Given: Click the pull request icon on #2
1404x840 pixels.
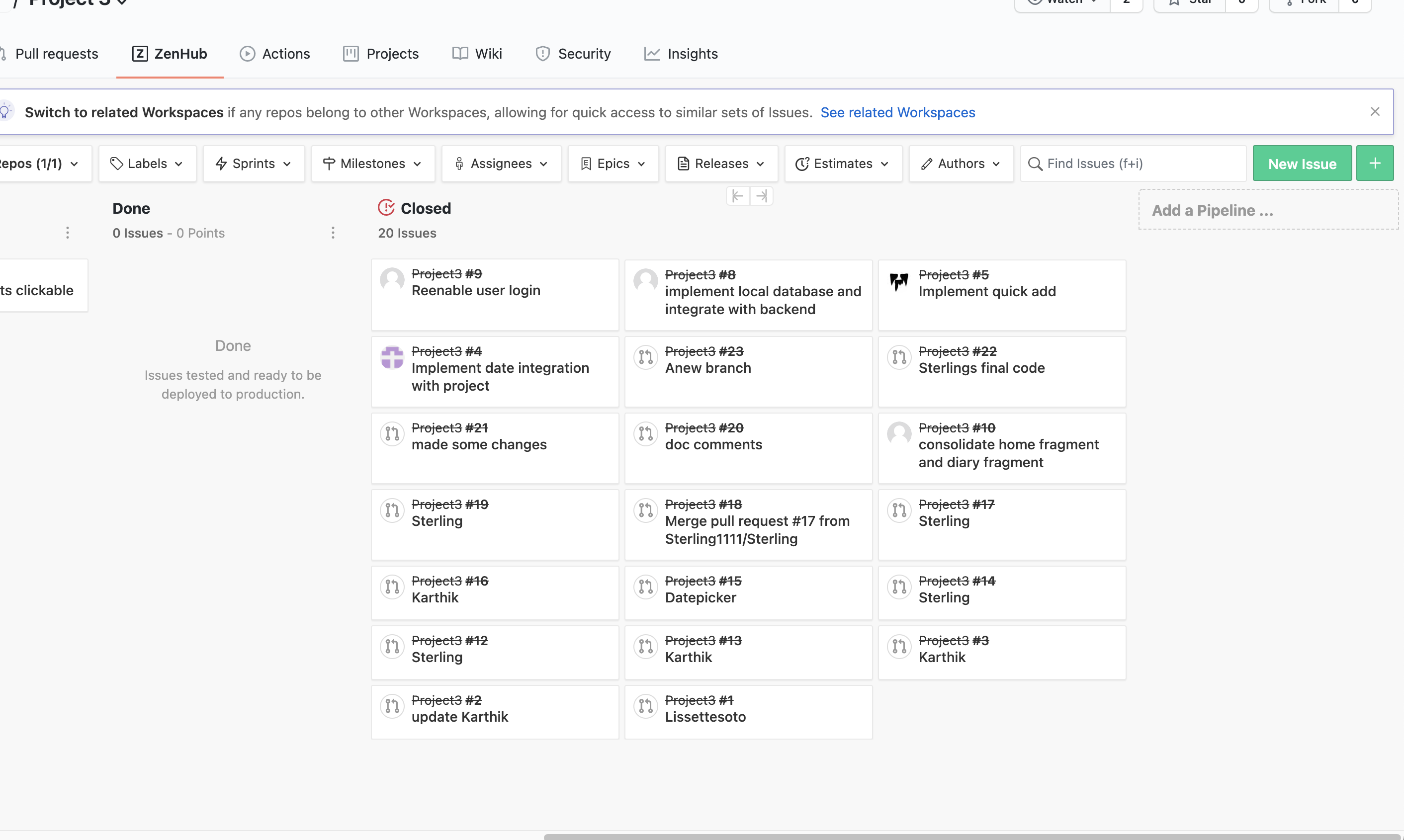Looking at the screenshot, I should point(392,706).
